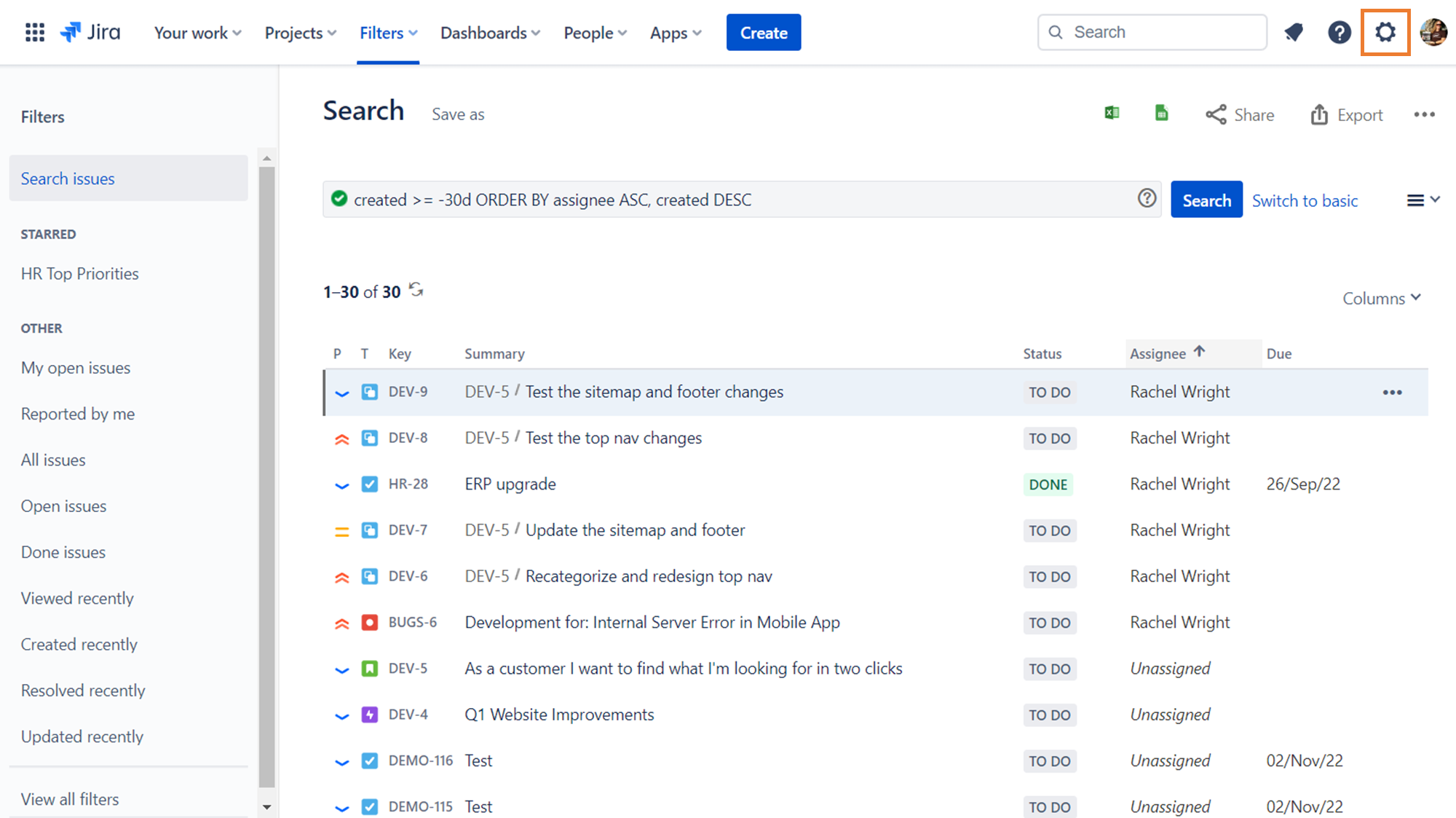This screenshot has width=1456, height=818.
Task: Click the Switch to basic link
Action: (1305, 201)
